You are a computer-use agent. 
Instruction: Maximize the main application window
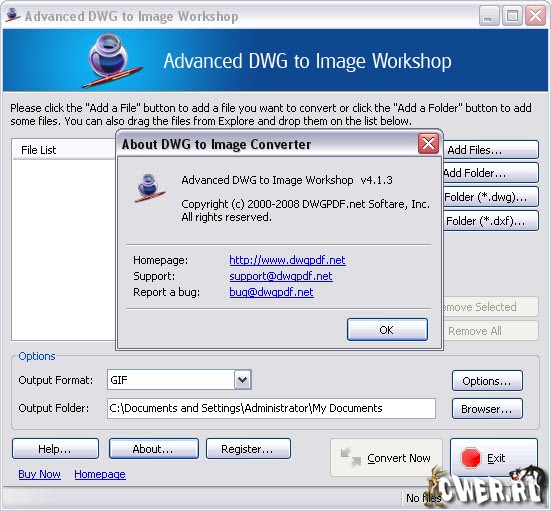point(512,16)
